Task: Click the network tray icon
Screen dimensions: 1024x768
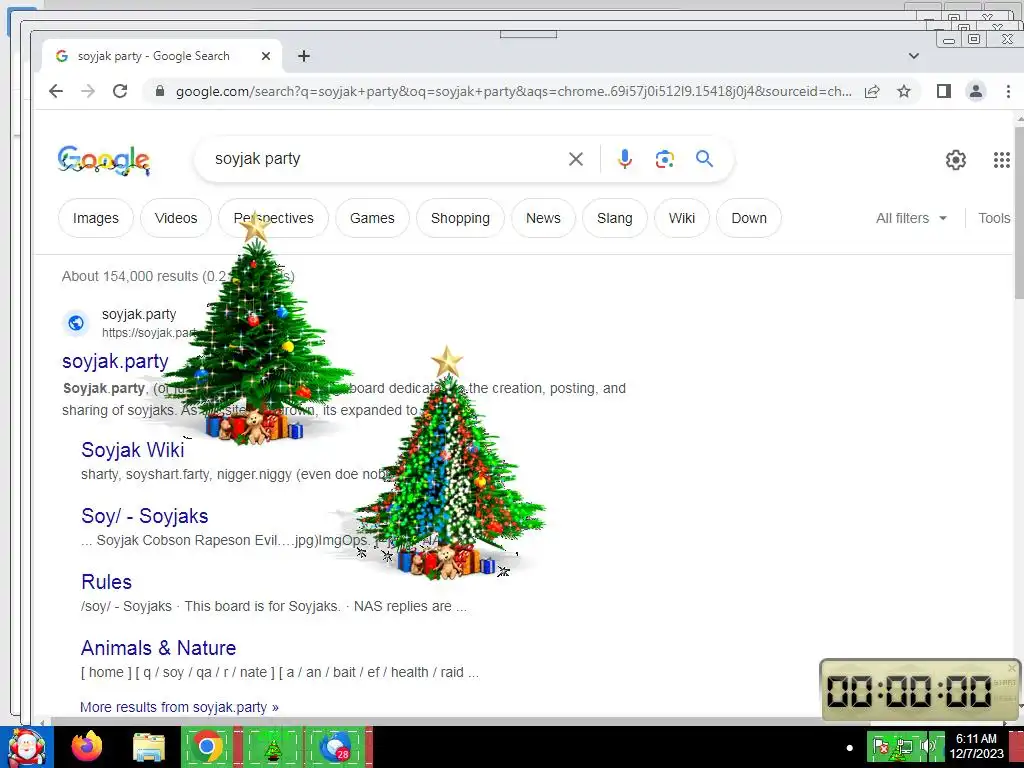Action: click(x=904, y=746)
